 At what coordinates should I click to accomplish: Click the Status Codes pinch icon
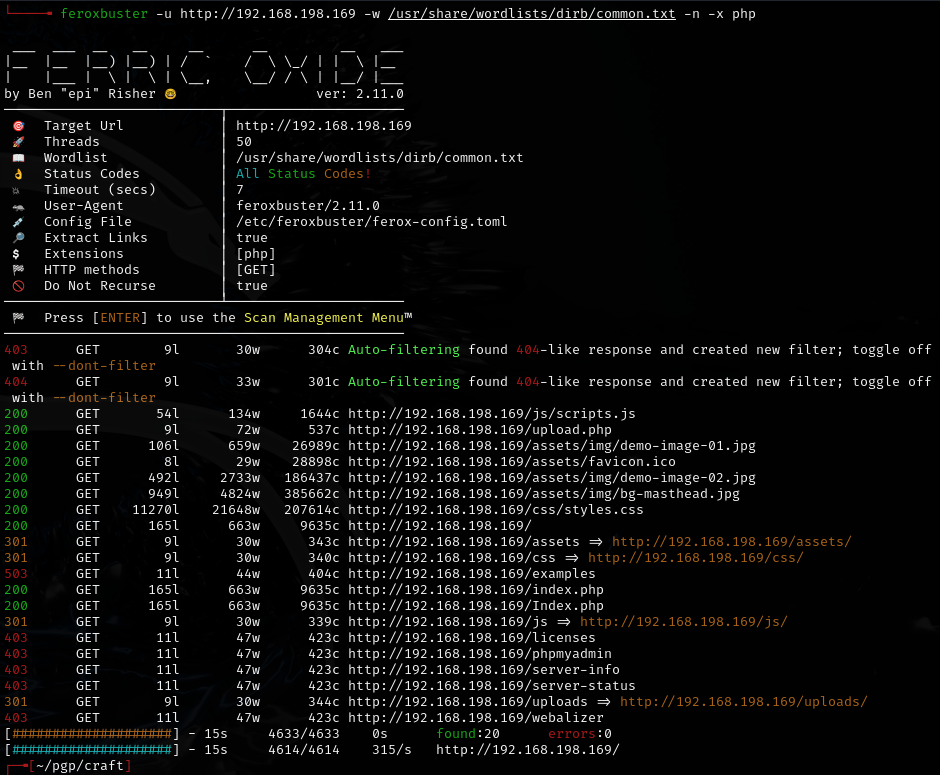18,173
